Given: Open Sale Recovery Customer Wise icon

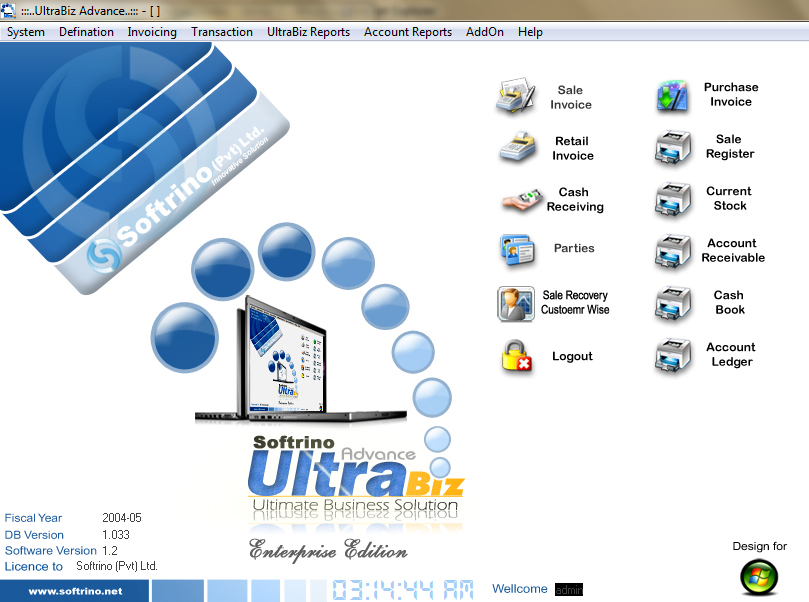Looking at the screenshot, I should 516,304.
